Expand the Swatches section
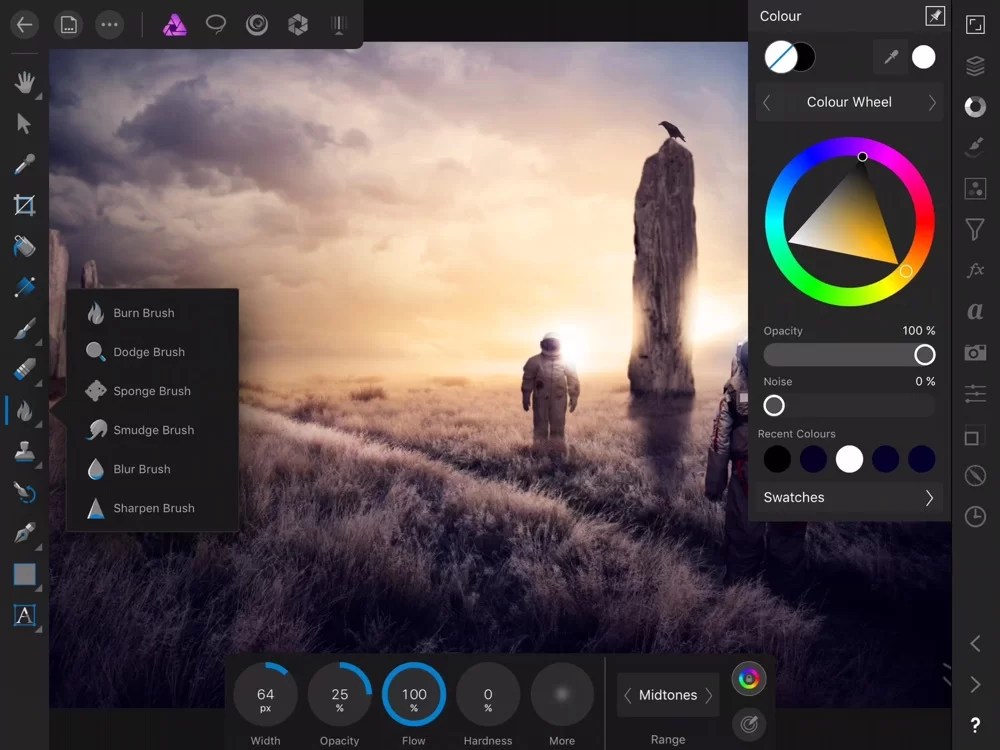The image size is (1000, 750). tap(849, 497)
